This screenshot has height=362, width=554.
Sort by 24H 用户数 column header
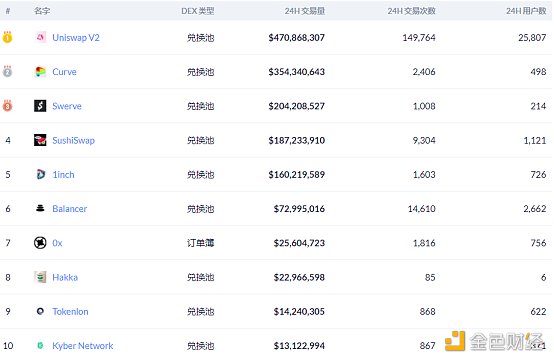coord(526,11)
